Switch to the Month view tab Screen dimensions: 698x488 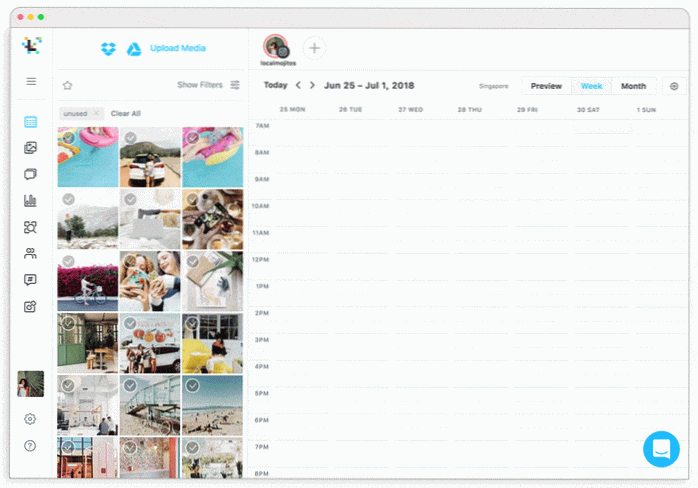click(633, 86)
